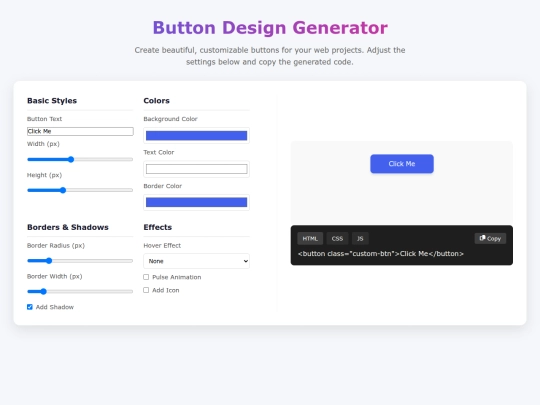Click the Colors section heading
This screenshot has width=540, height=405.
156,101
